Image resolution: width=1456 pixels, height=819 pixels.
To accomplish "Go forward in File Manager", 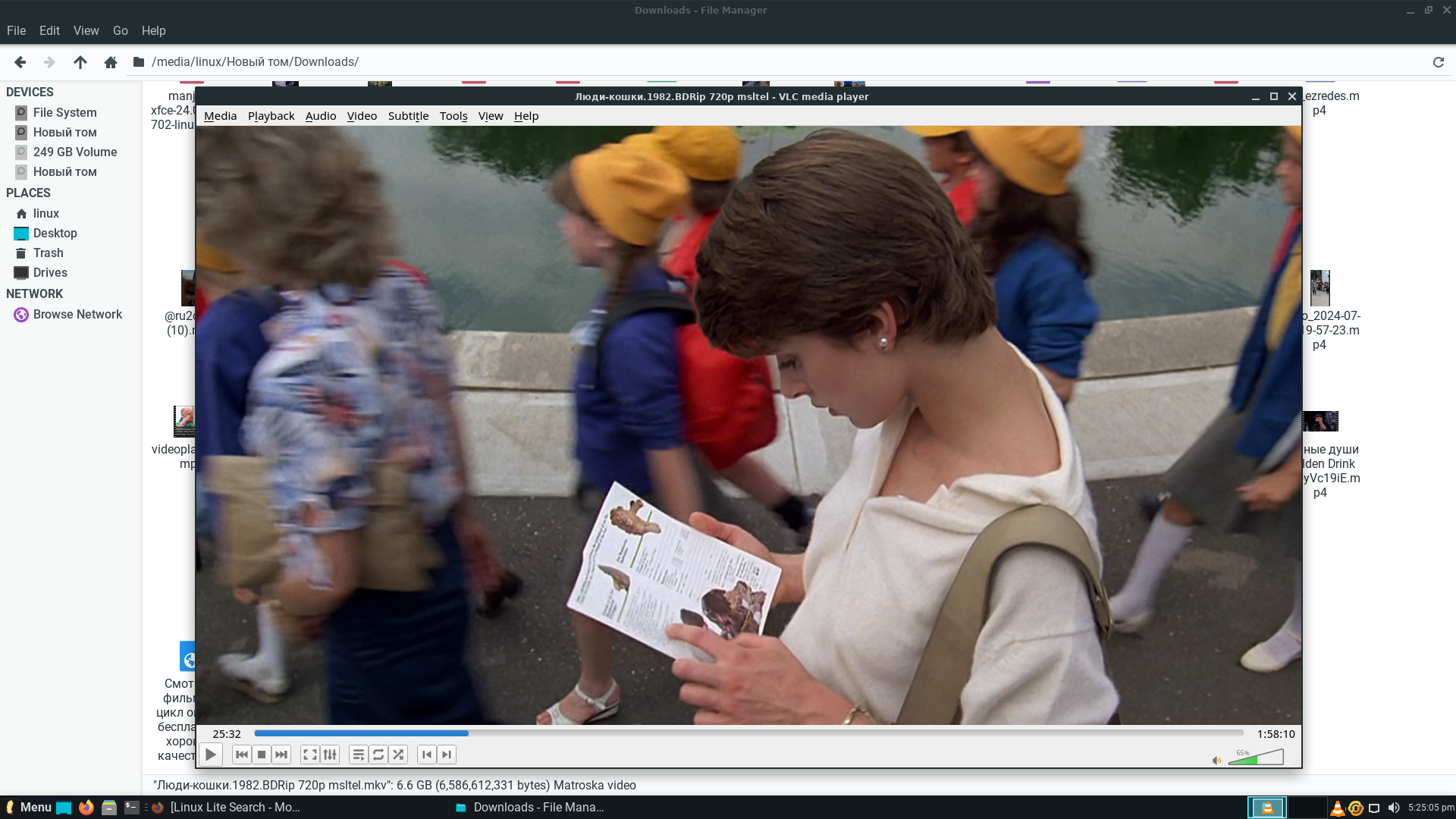I will 49,62.
